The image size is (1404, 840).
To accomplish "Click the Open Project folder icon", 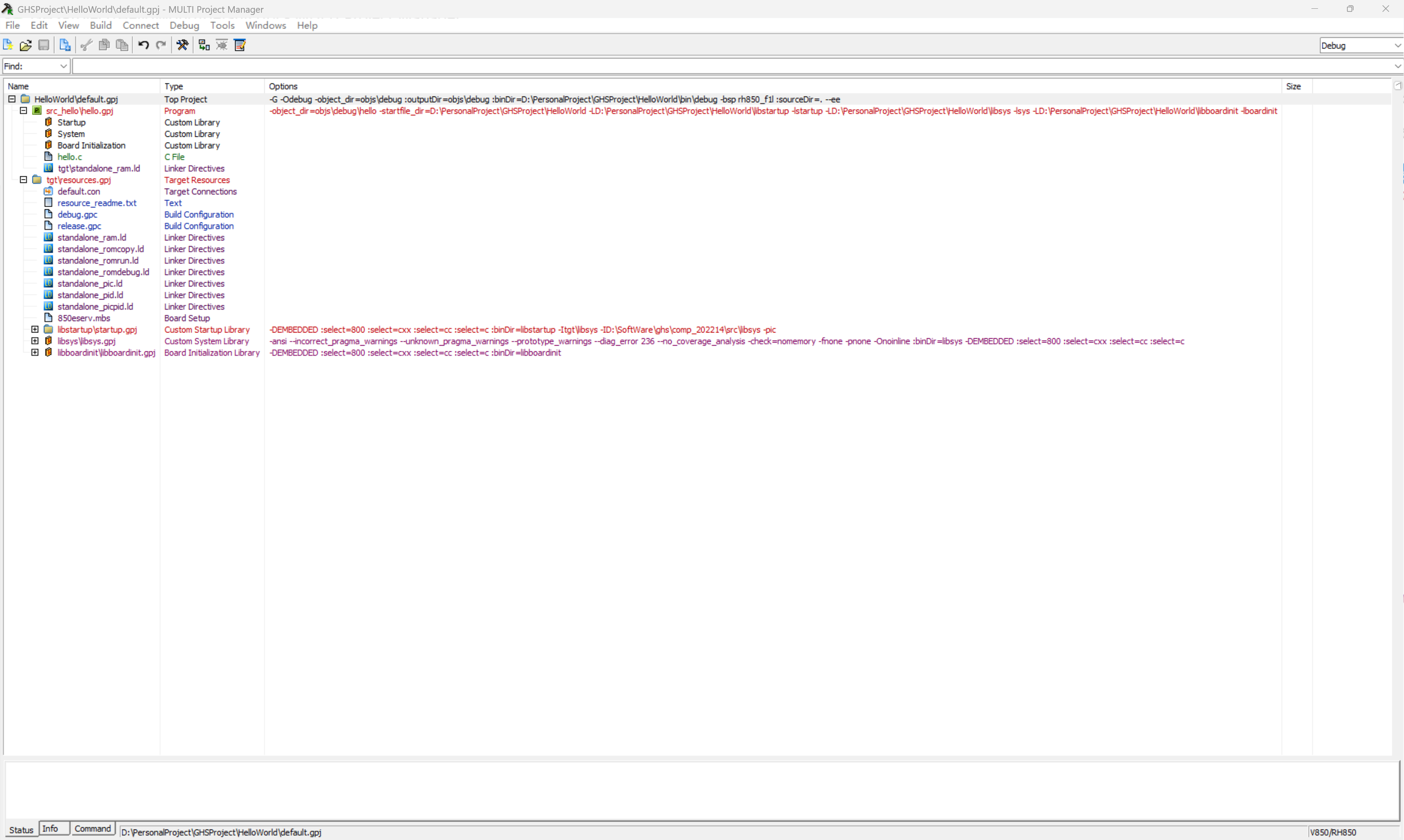I will pyautogui.click(x=25, y=45).
